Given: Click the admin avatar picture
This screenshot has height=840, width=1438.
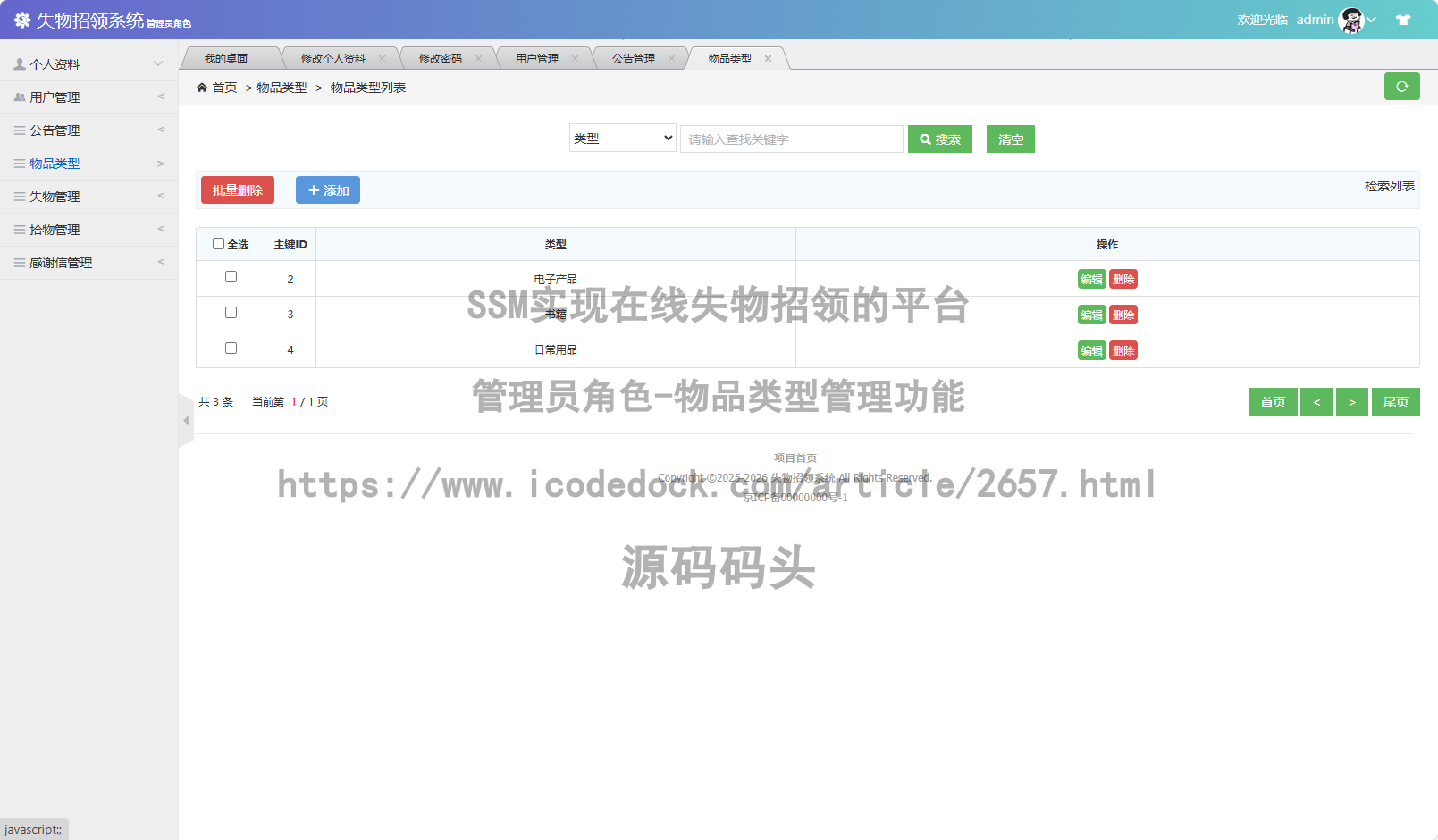Looking at the screenshot, I should [x=1350, y=20].
